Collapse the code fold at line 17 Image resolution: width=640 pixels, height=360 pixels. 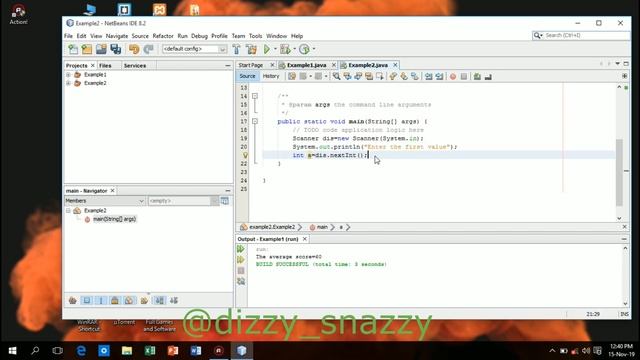(x=255, y=121)
